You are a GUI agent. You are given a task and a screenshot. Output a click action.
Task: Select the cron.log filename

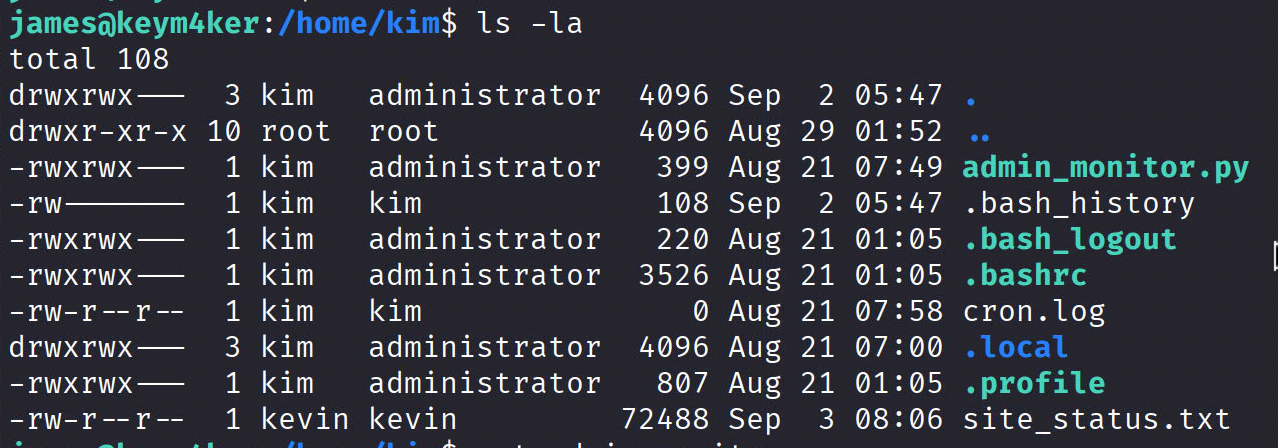click(x=1033, y=311)
